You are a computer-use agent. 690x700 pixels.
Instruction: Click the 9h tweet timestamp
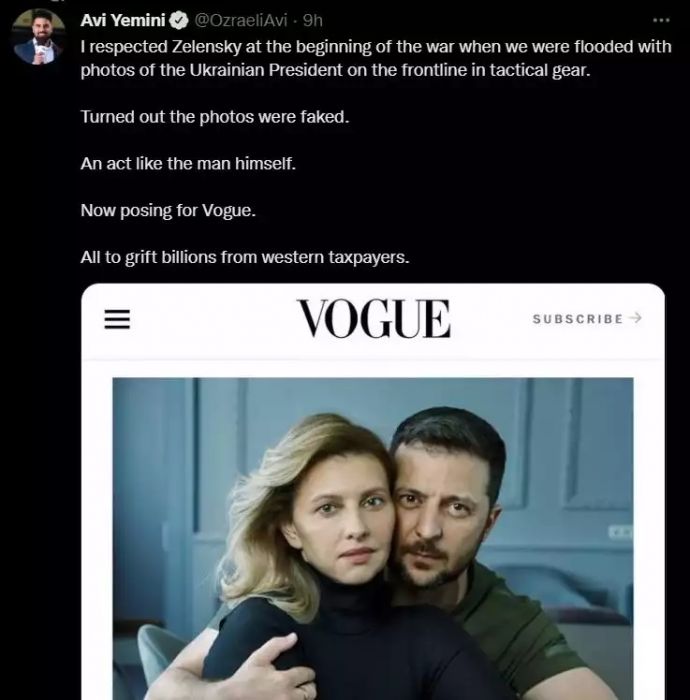click(x=312, y=20)
